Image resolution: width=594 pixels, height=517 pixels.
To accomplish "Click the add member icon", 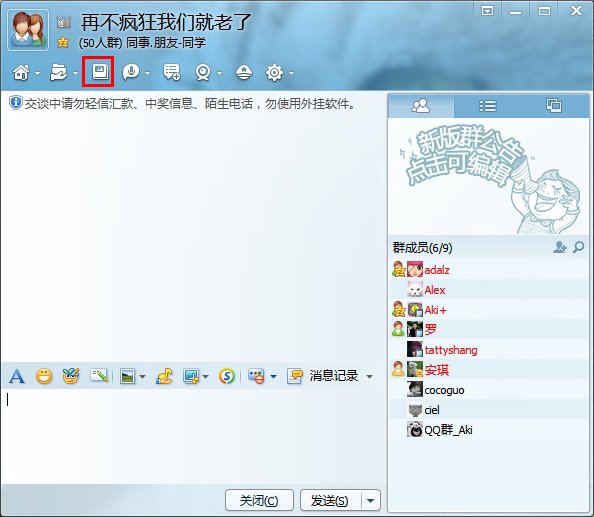I will coord(560,247).
